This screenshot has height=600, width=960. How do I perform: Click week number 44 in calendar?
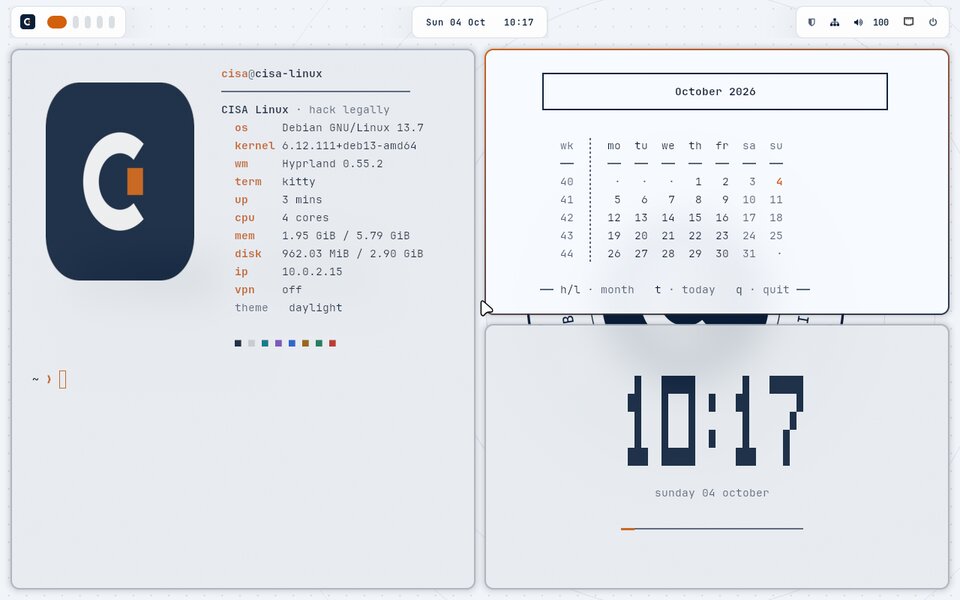click(x=567, y=253)
